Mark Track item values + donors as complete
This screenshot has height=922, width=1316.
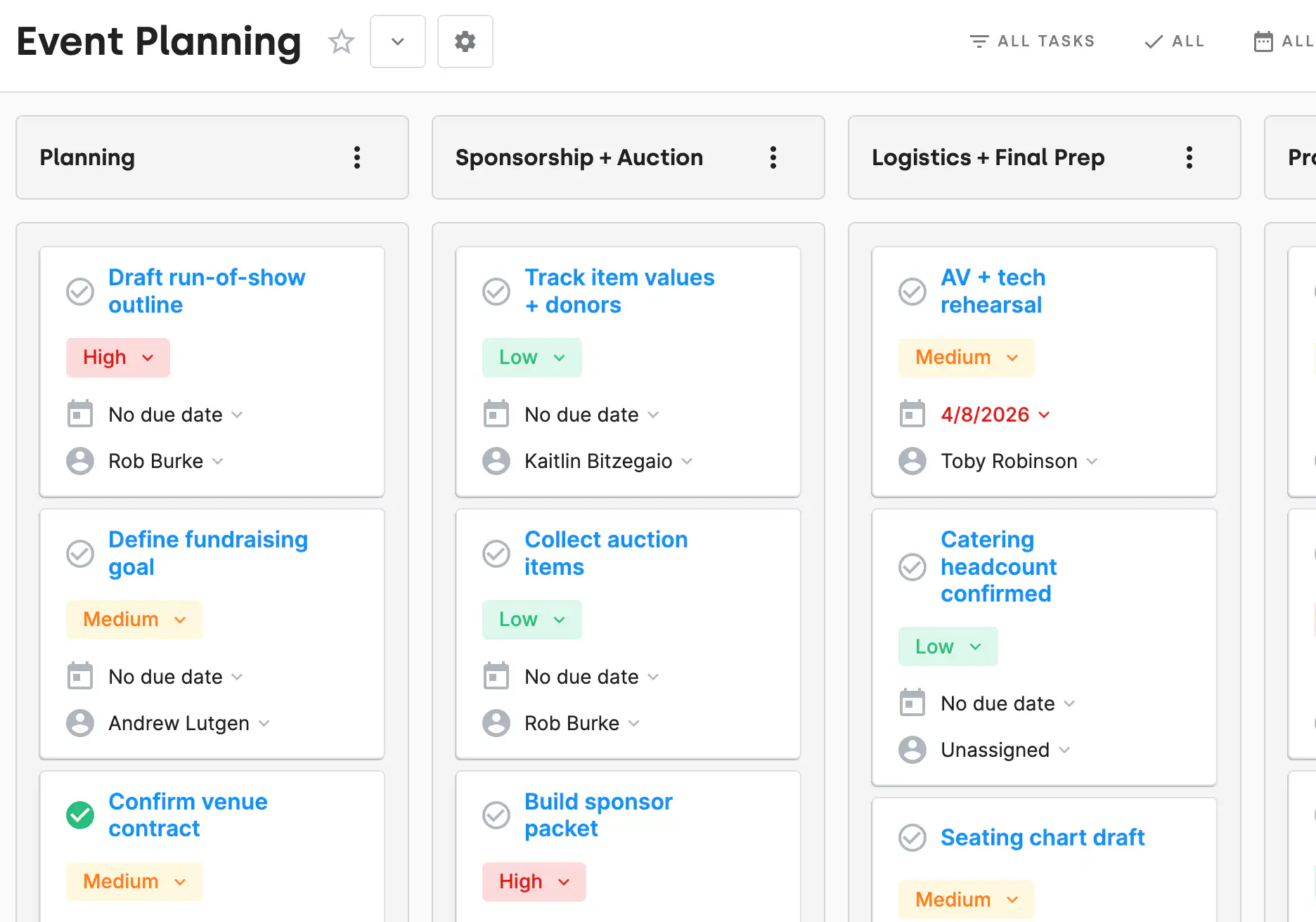(x=496, y=291)
